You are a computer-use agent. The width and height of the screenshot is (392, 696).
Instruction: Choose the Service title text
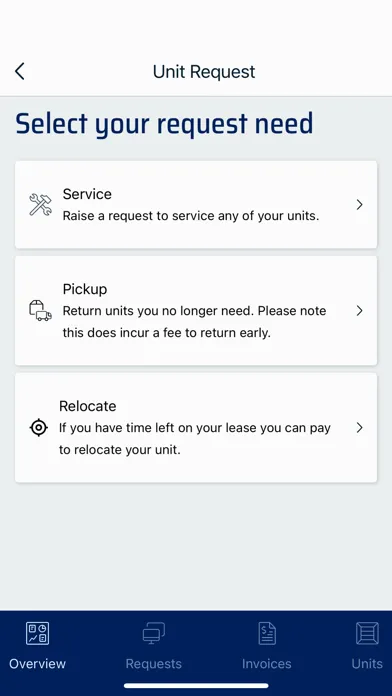point(87,194)
